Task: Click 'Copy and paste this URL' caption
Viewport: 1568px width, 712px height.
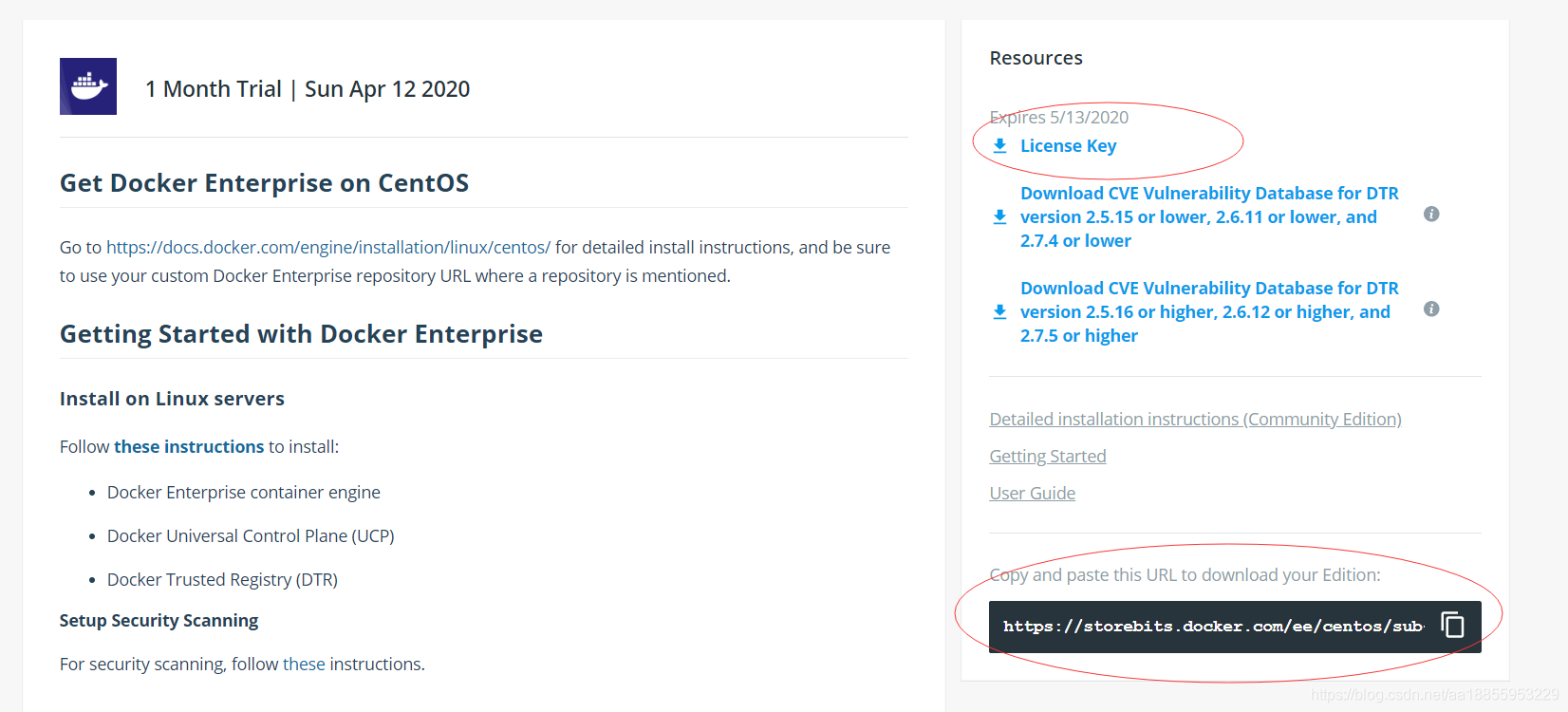Action: (1185, 574)
